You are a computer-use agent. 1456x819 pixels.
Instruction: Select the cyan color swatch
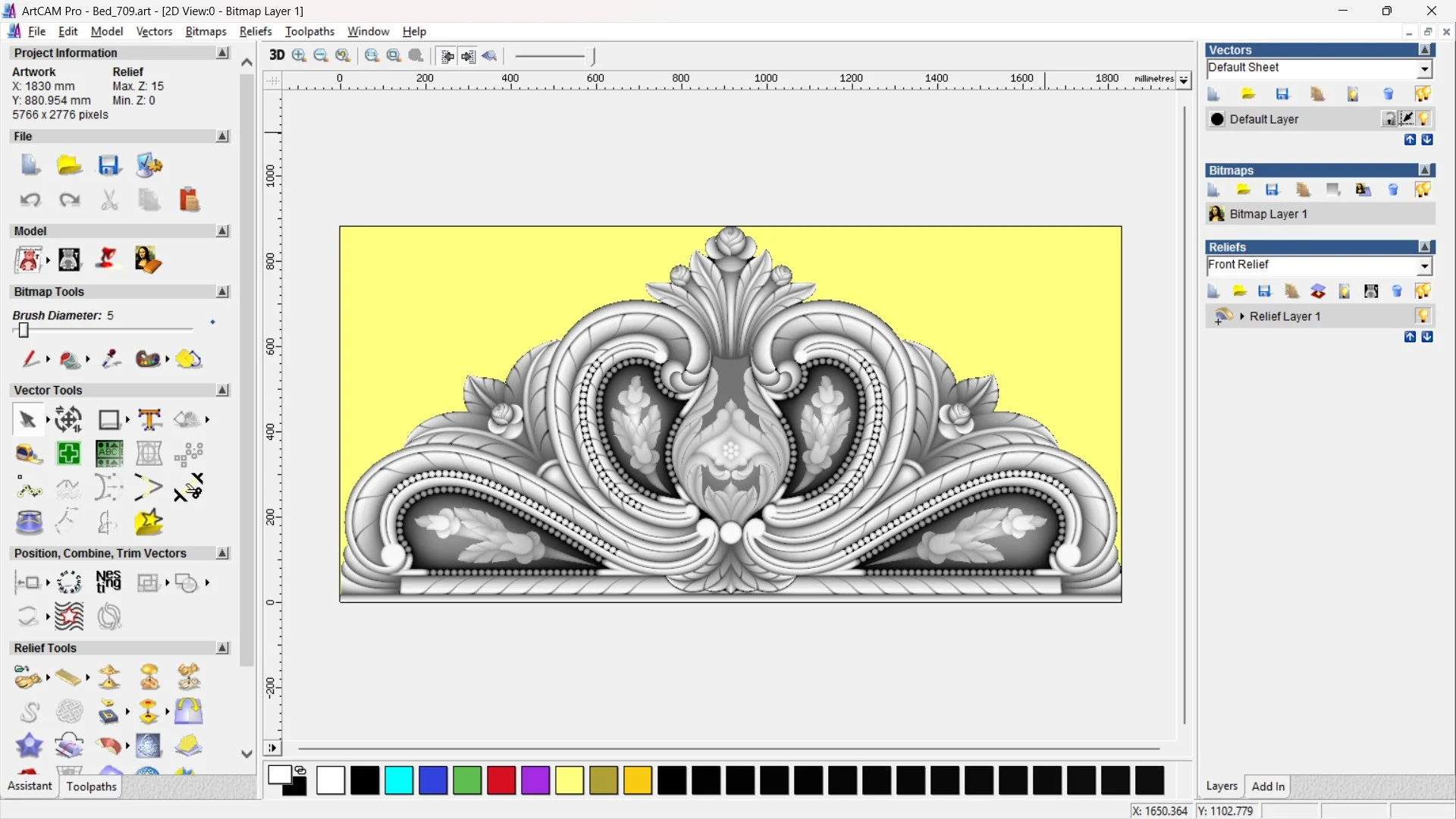(399, 780)
